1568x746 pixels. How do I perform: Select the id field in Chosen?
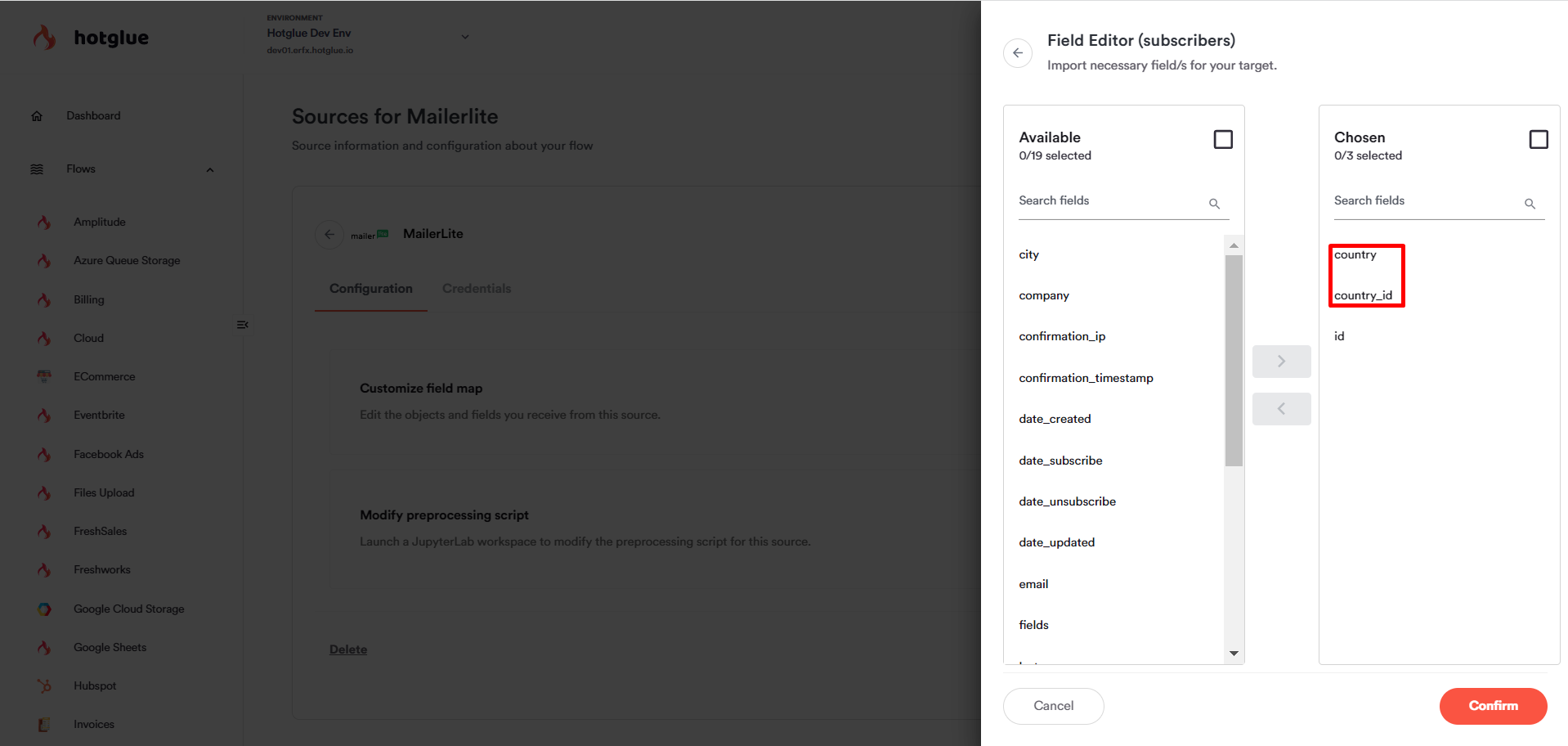click(x=1339, y=337)
